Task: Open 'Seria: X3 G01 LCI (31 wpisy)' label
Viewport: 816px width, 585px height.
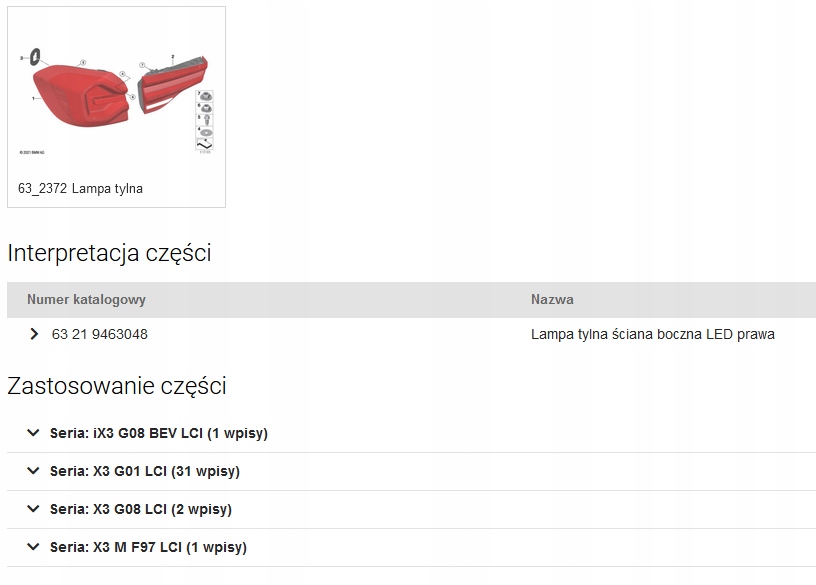Action: pos(145,471)
